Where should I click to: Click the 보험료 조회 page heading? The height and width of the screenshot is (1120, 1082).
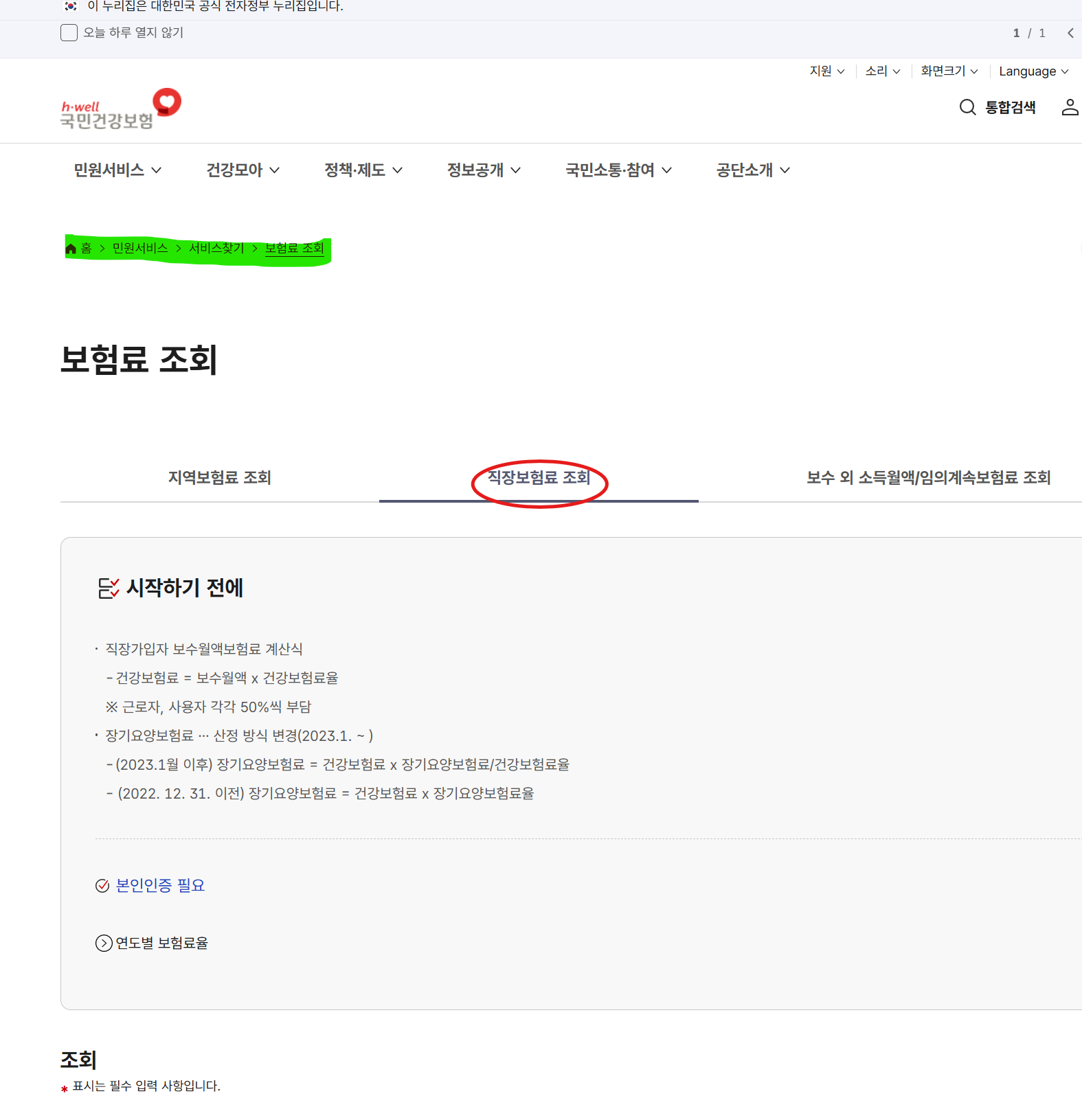(x=139, y=360)
